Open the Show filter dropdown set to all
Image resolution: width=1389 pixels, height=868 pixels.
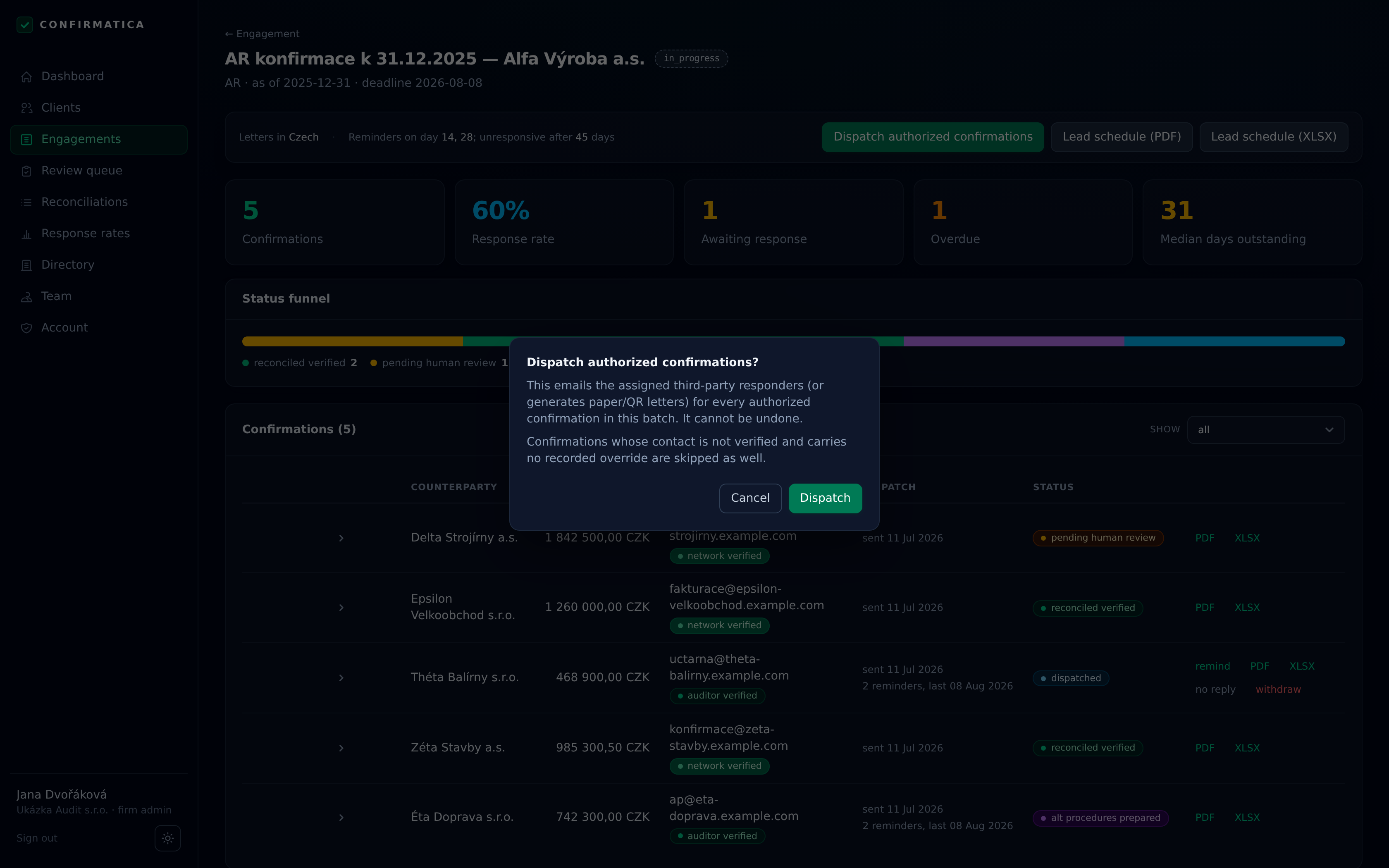point(1265,430)
